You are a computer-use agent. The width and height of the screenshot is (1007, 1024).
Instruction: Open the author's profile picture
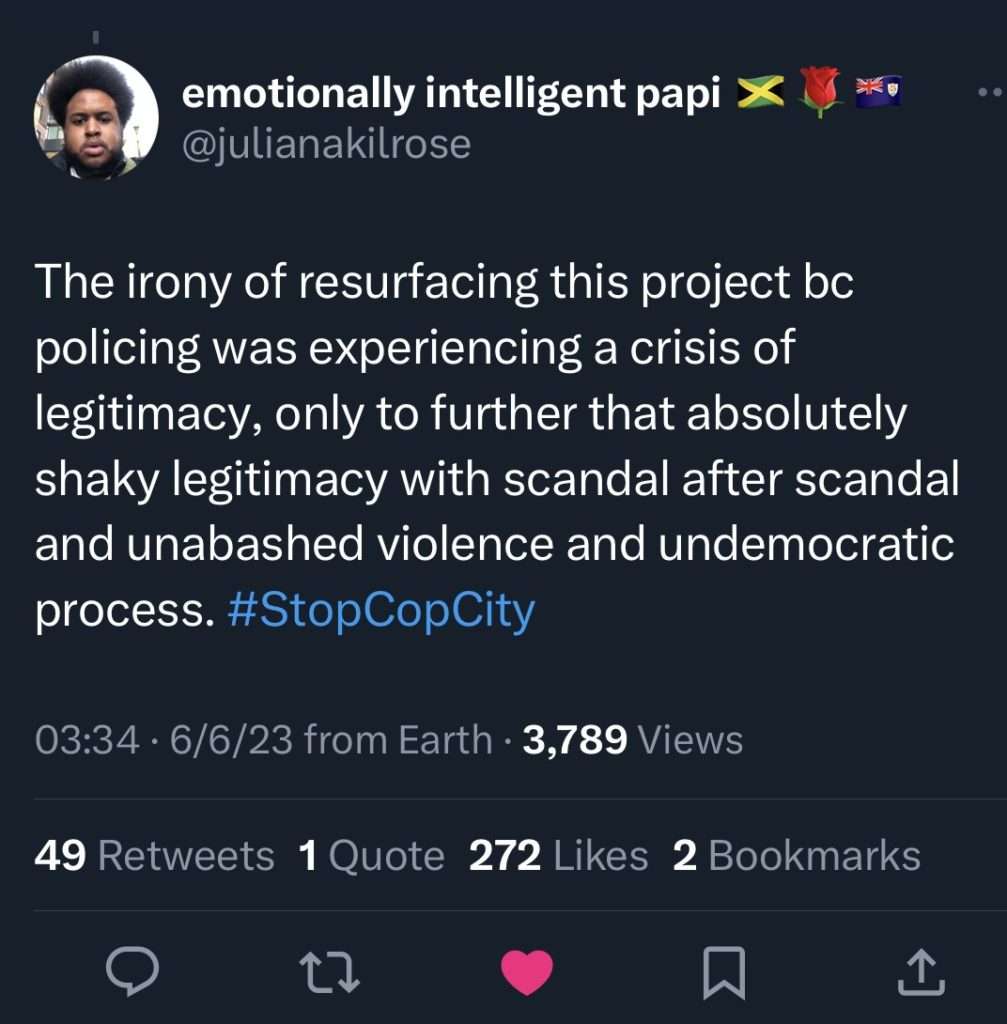tap(96, 117)
